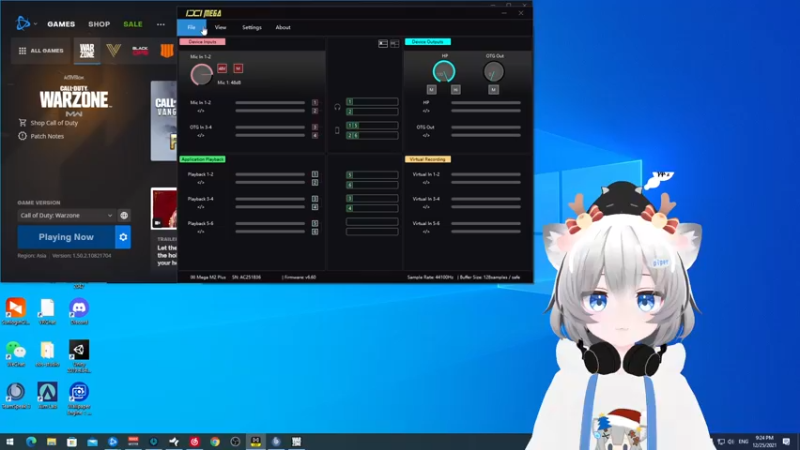This screenshot has width=800, height=450.
Task: Adjust the Mic In 1-2 gain knob
Action: pos(201,74)
